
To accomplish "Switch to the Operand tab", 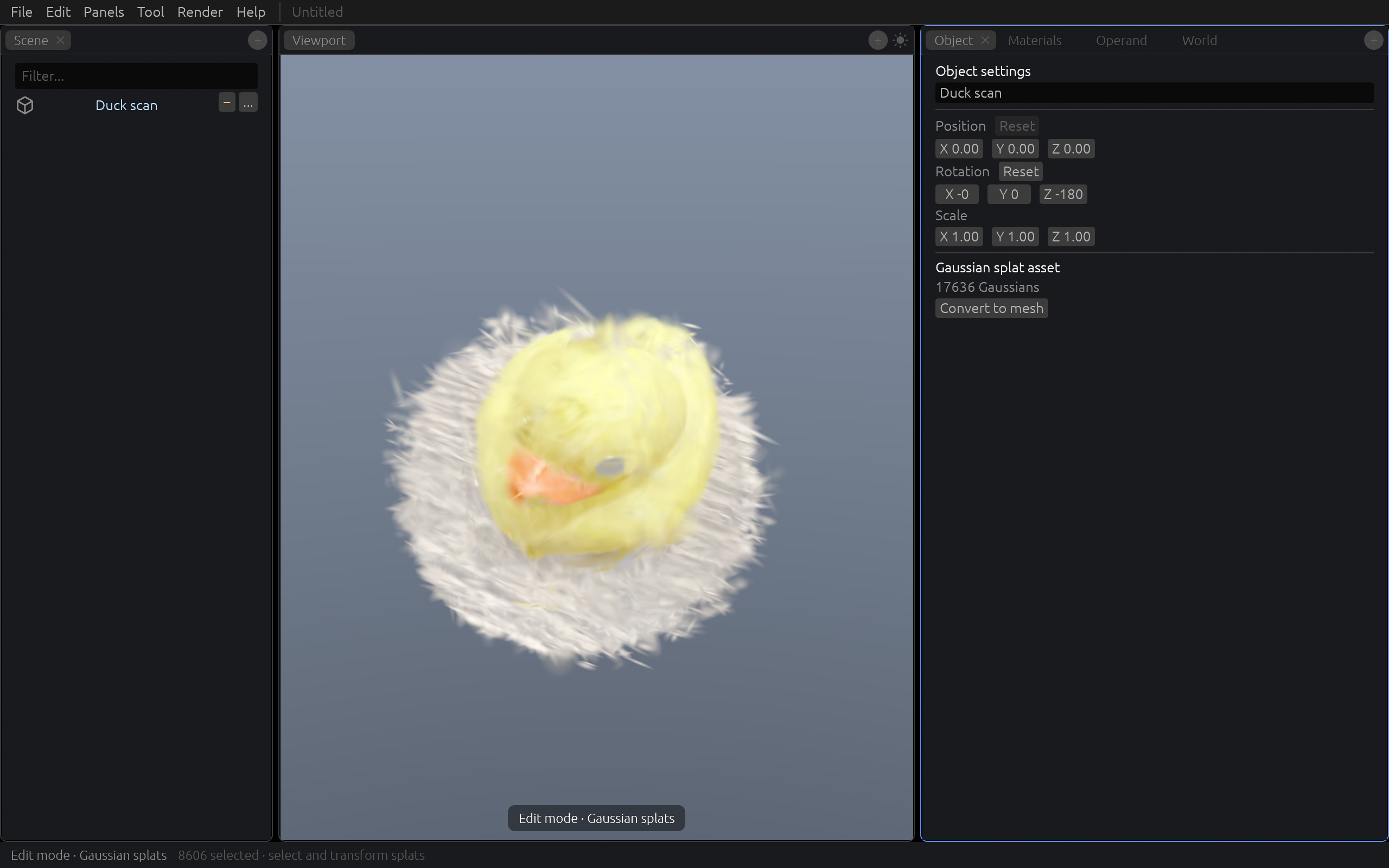I will point(1121,40).
